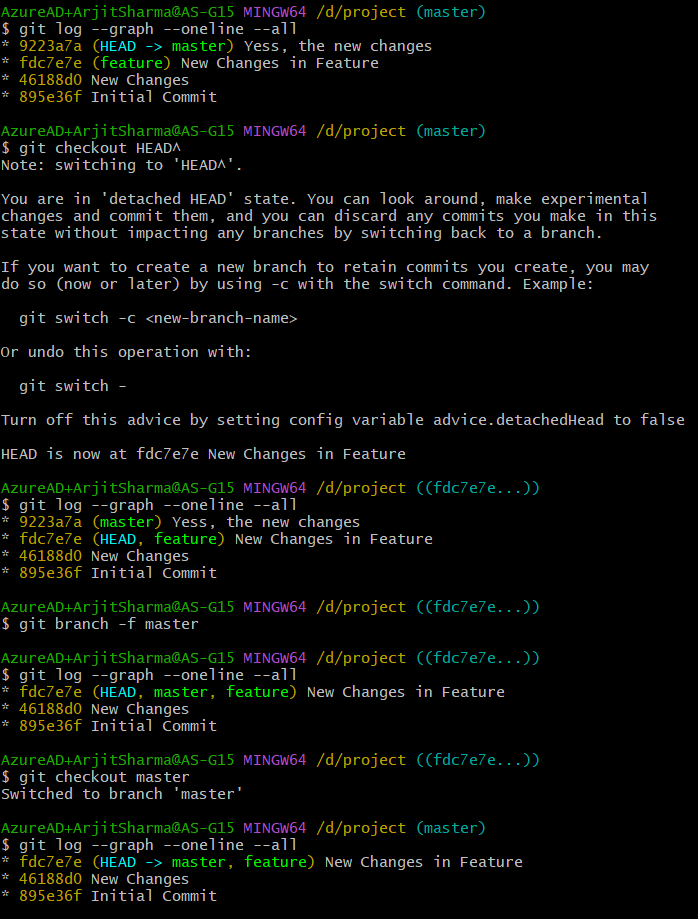Select the line "Note: switching to 'HEAD^'."

(122, 165)
